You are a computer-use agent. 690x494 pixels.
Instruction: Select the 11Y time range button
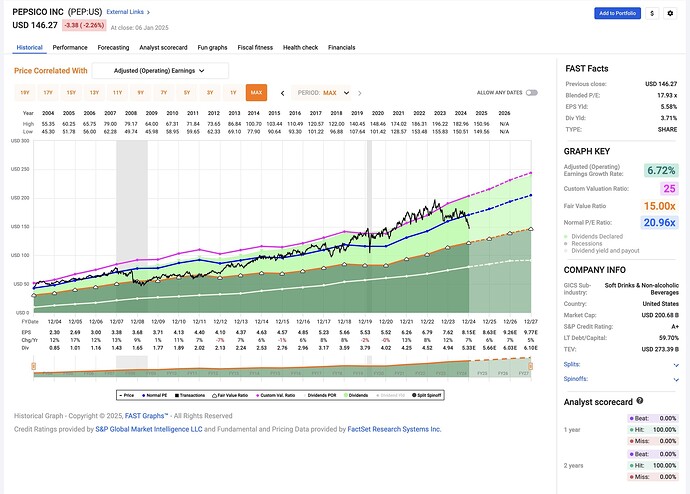tap(117, 93)
